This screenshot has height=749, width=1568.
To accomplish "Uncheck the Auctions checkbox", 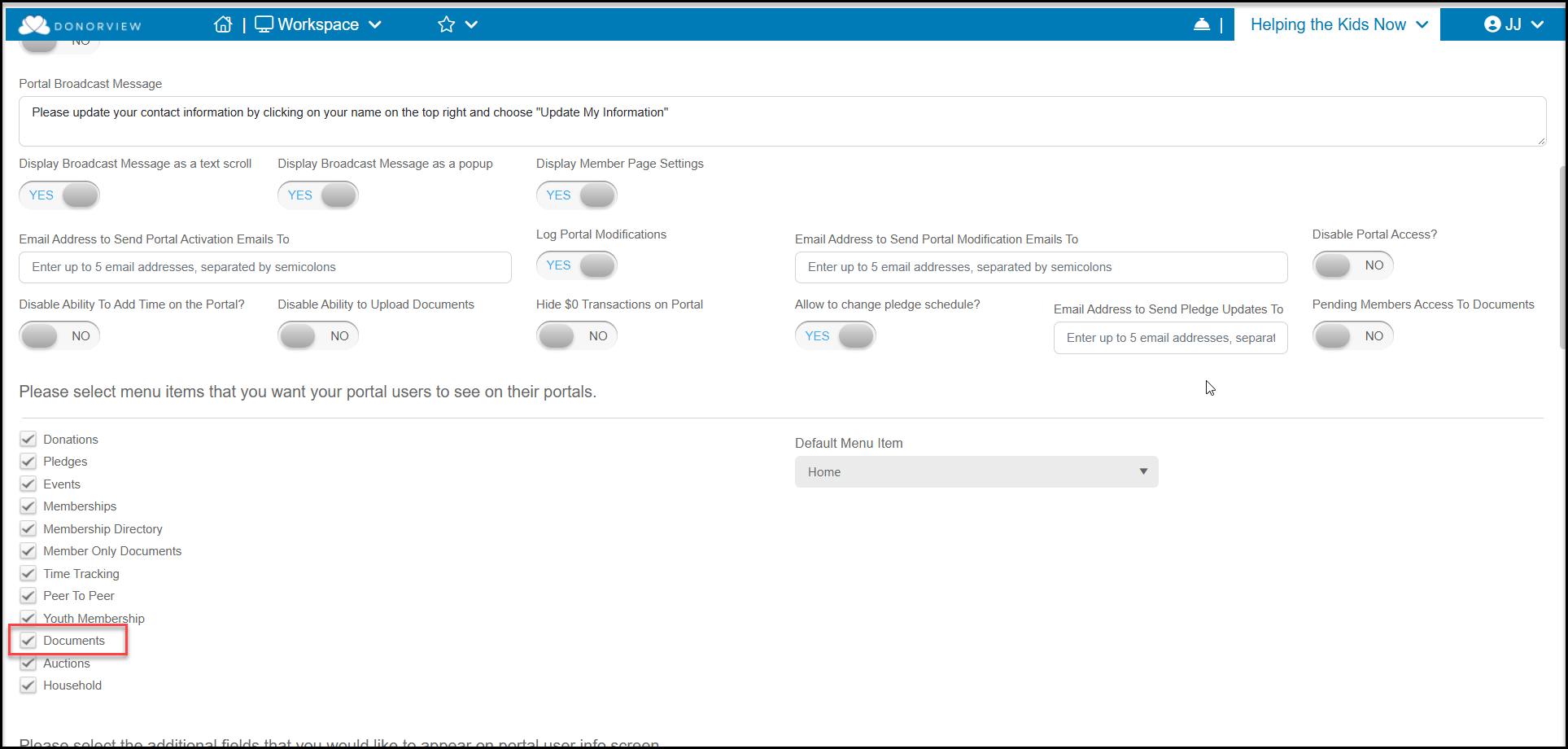I will click(x=28, y=664).
